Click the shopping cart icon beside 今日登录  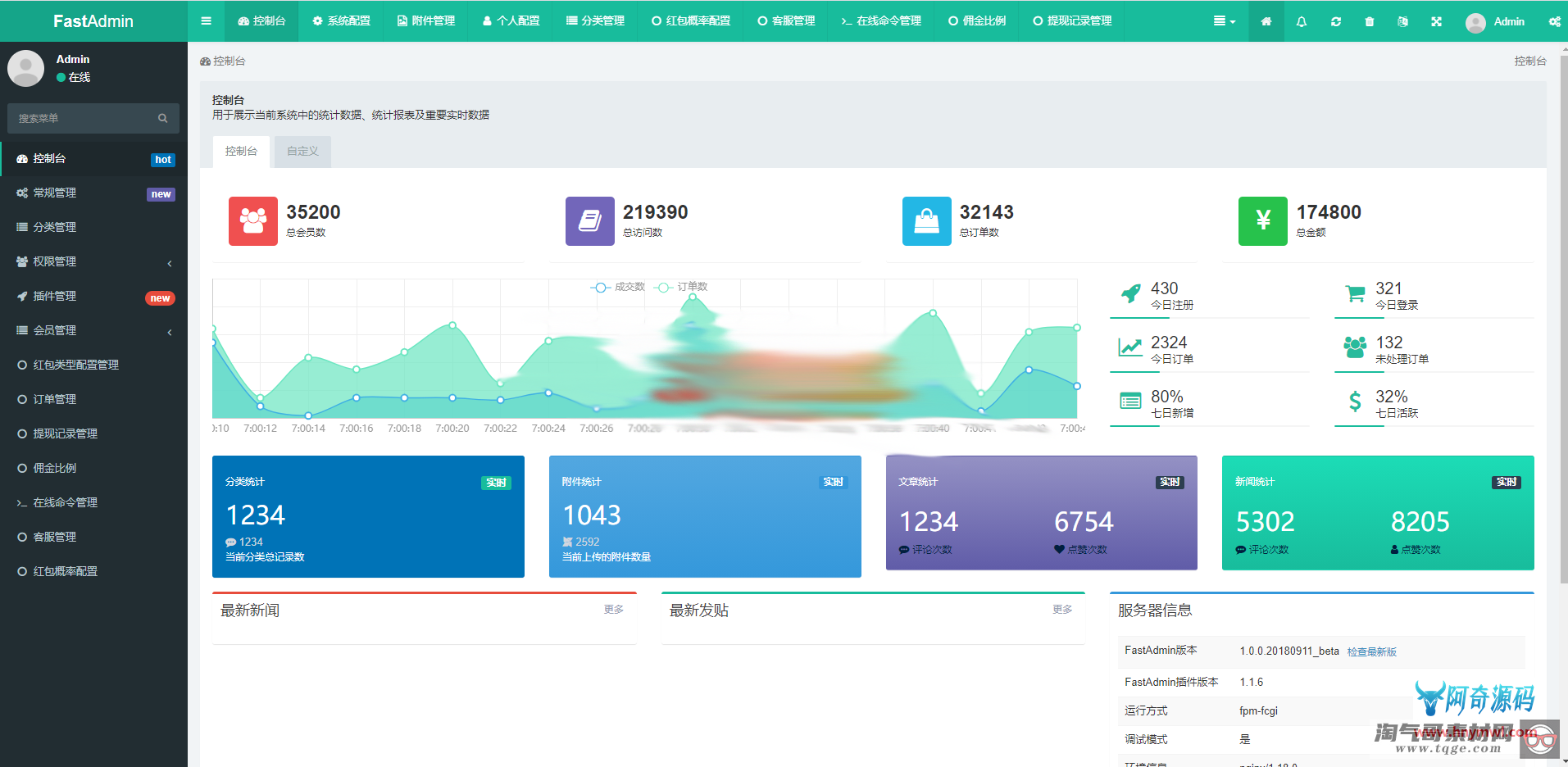pyautogui.click(x=1355, y=293)
